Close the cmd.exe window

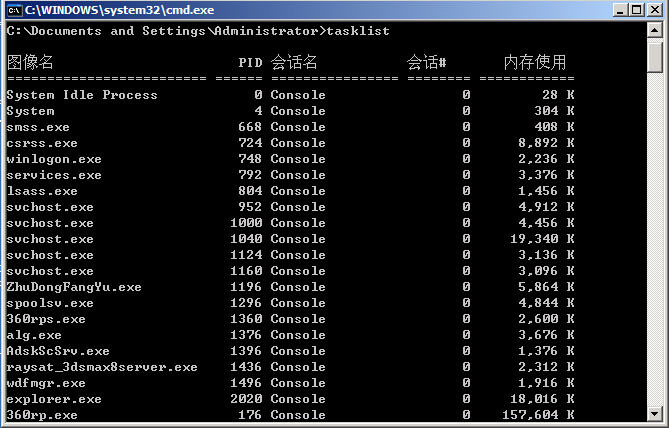coord(655,11)
